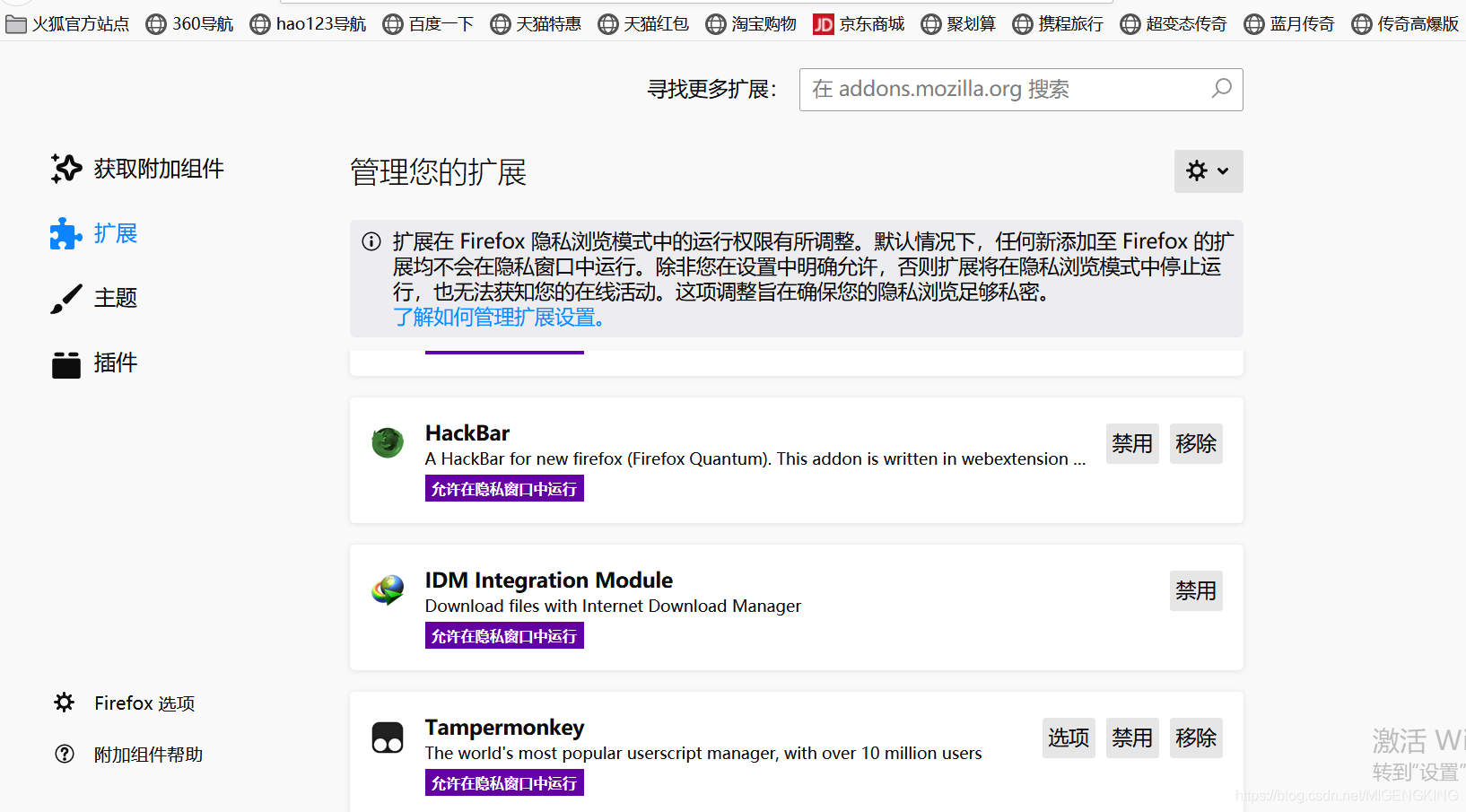Go to 获取附加组件 section
This screenshot has width=1466, height=812.
(x=137, y=169)
